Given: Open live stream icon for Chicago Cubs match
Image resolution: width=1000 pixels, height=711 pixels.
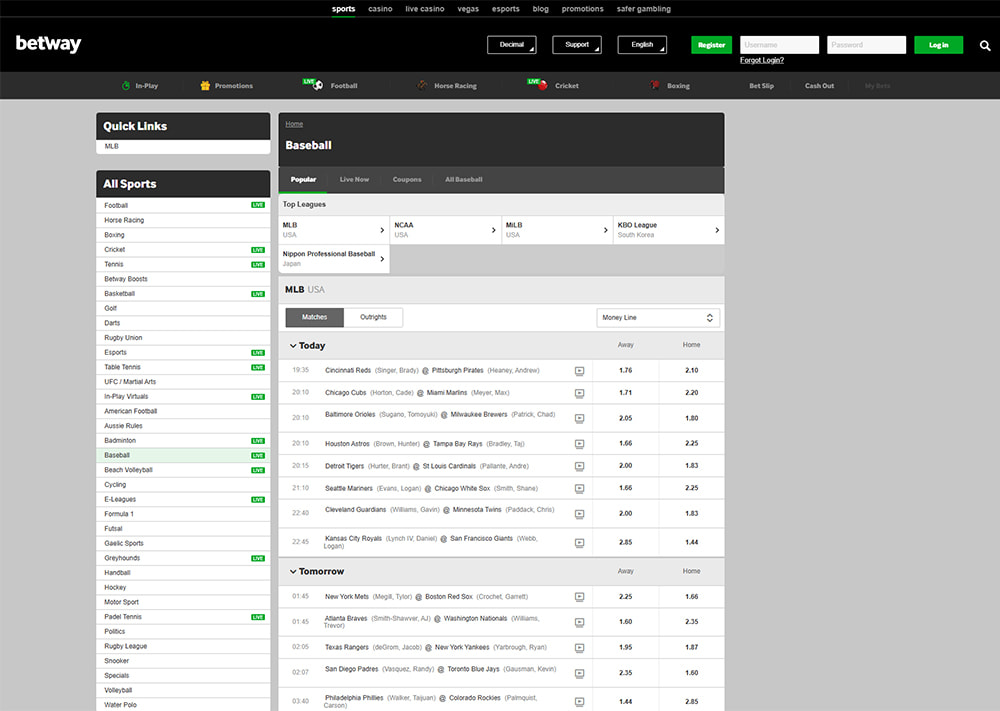Looking at the screenshot, I should coord(579,393).
